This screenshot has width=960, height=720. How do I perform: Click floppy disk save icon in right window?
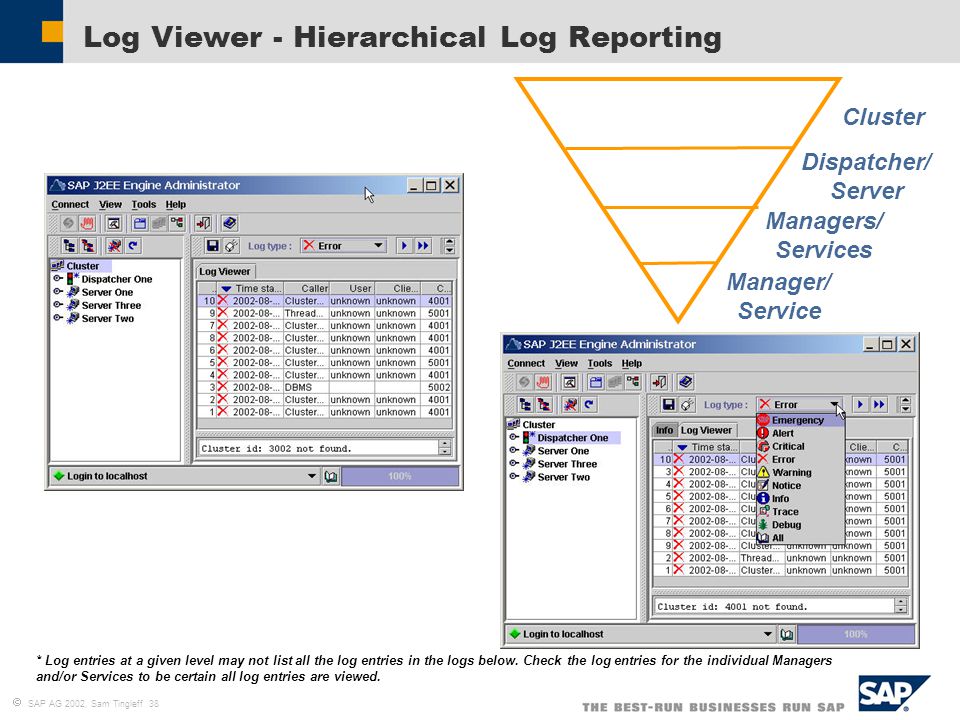click(668, 405)
